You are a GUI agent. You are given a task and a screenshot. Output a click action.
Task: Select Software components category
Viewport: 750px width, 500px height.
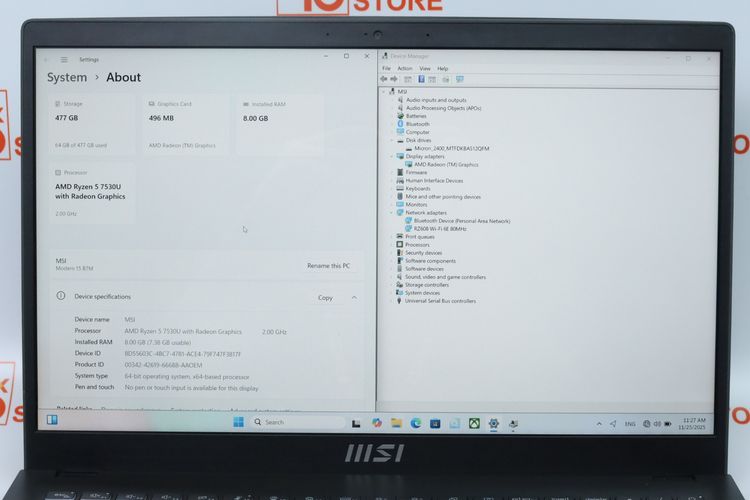pos(430,261)
